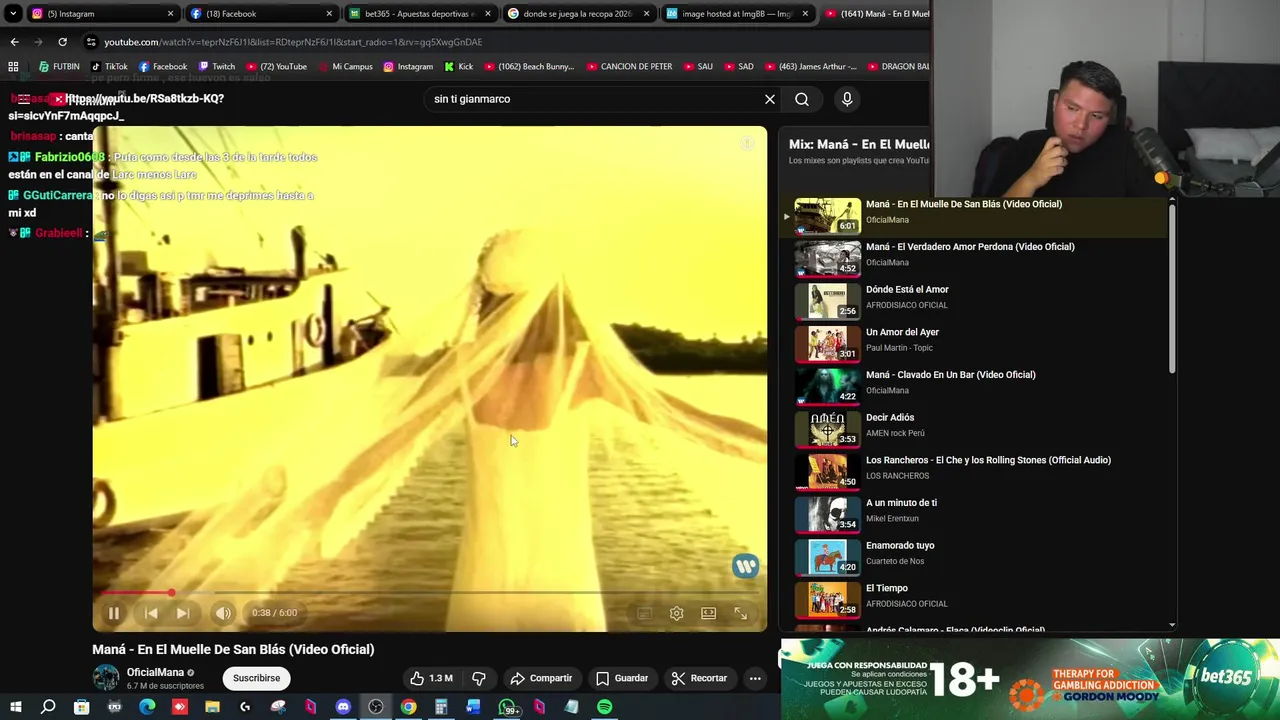Click the Compartir button
Viewport: 1280px width, 720px height.
coord(541,678)
